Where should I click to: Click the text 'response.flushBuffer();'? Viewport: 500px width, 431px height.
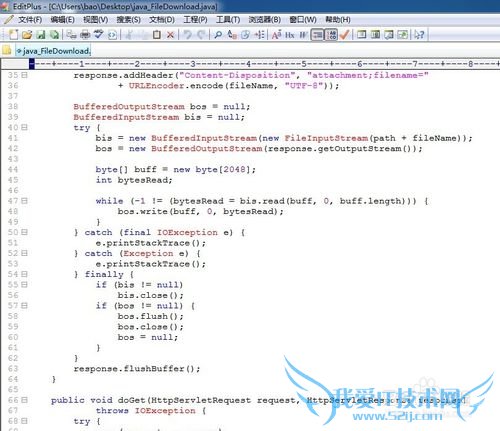pos(137,369)
